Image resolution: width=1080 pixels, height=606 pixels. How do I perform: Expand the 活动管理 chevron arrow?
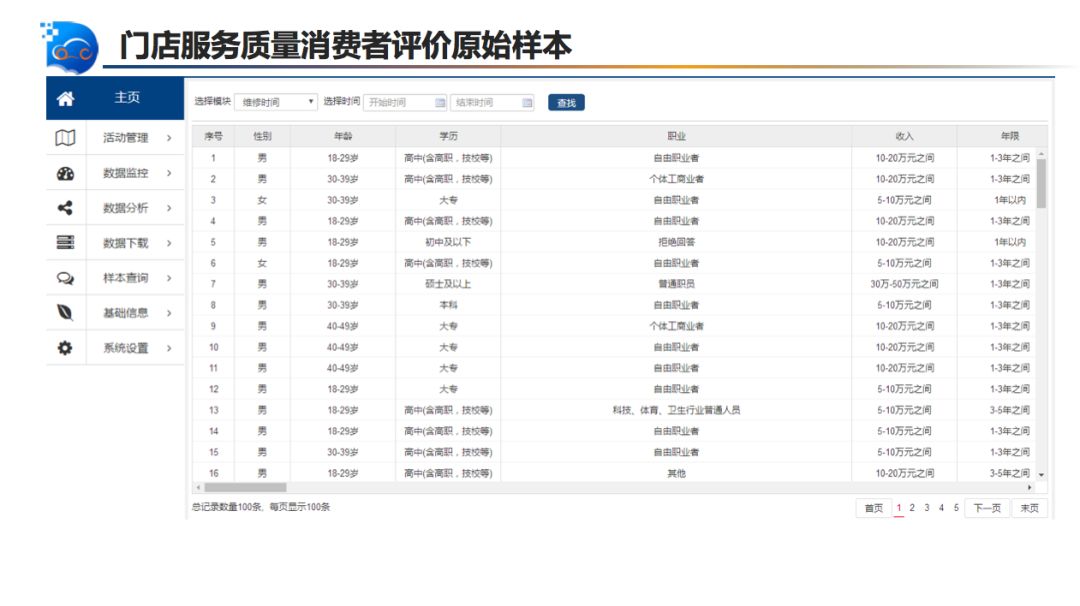click(169, 138)
